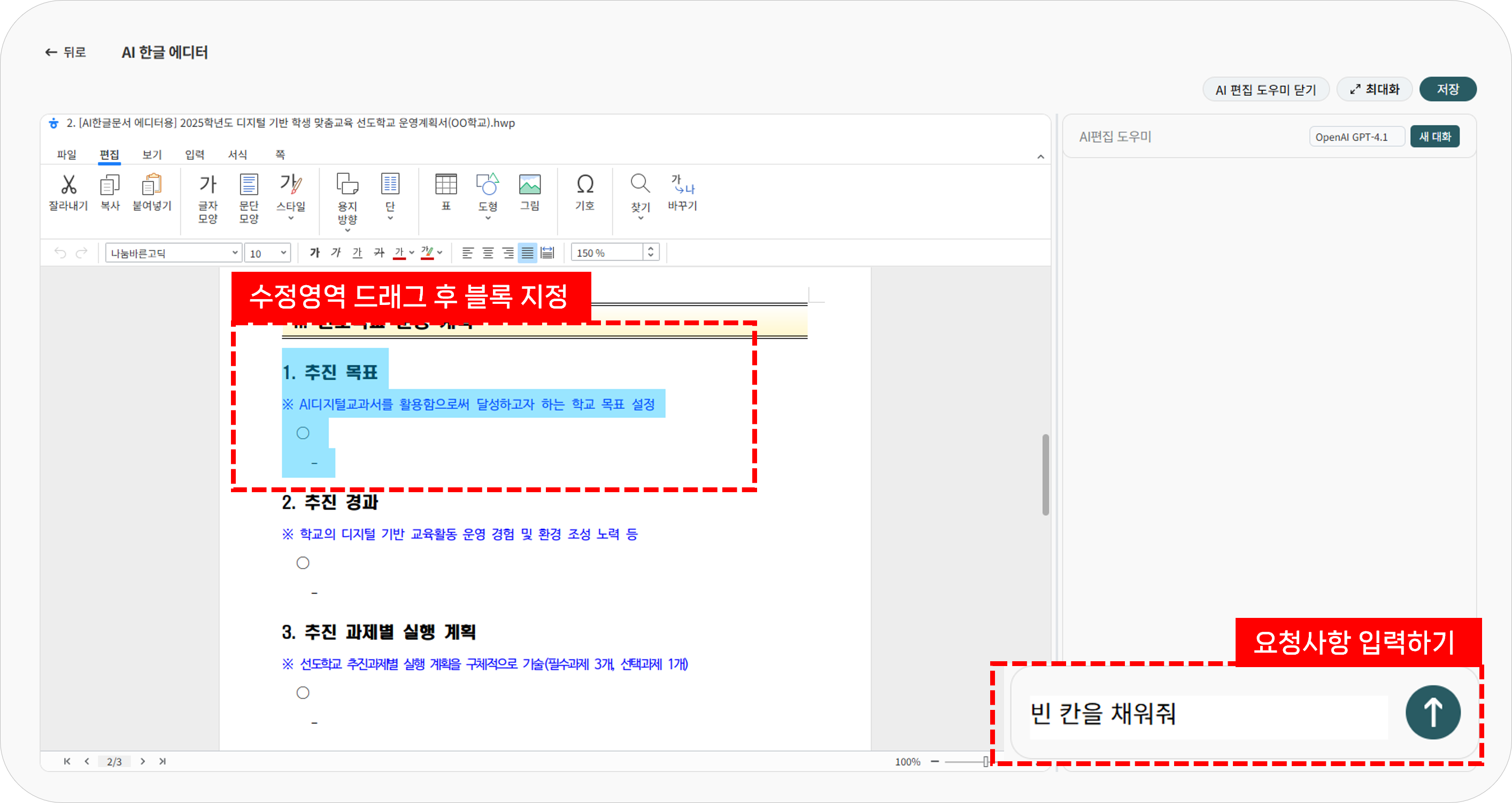Click the Replace (바꾸기) icon

click(x=682, y=185)
